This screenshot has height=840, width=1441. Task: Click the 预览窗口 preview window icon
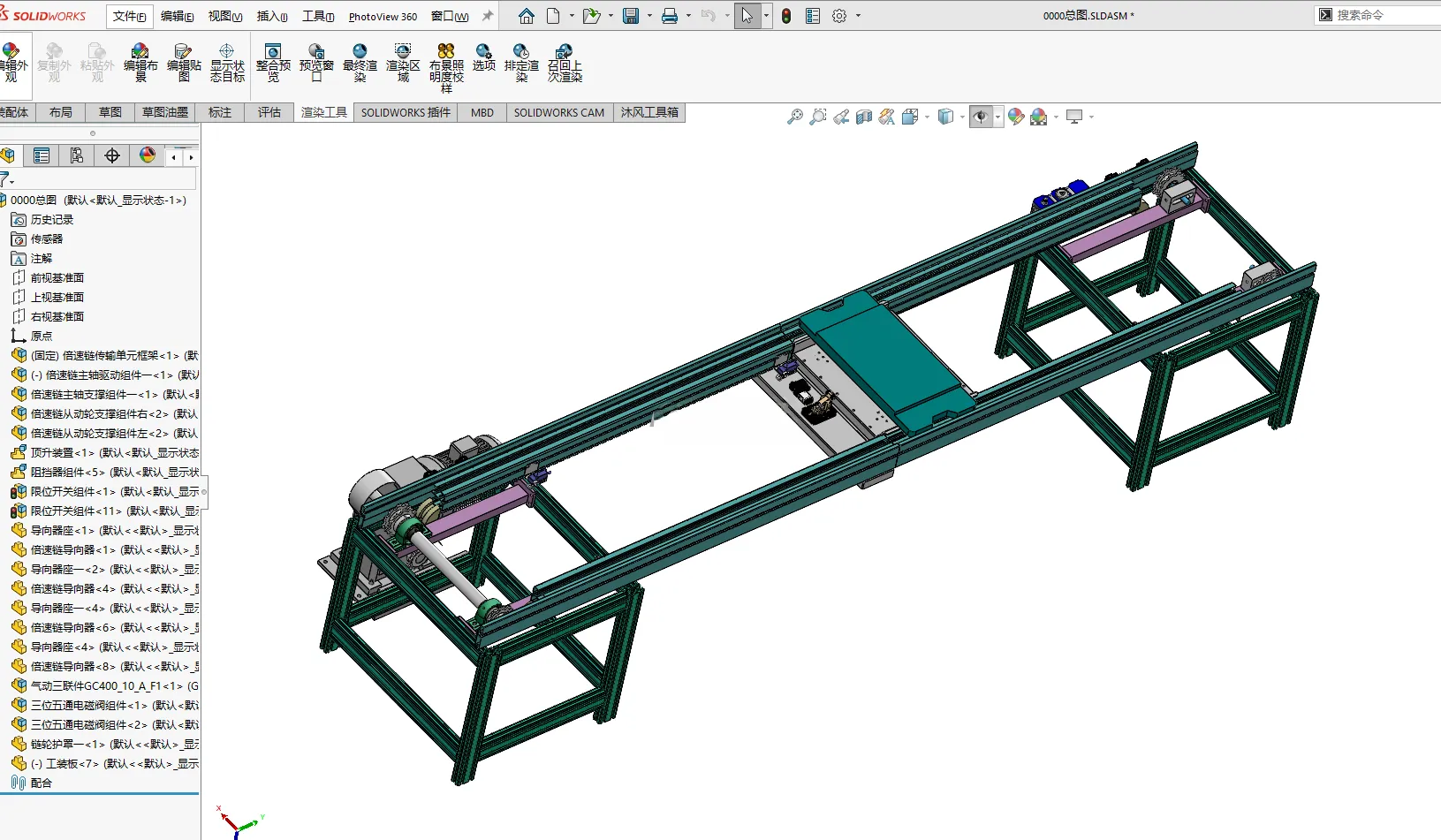pos(316,63)
